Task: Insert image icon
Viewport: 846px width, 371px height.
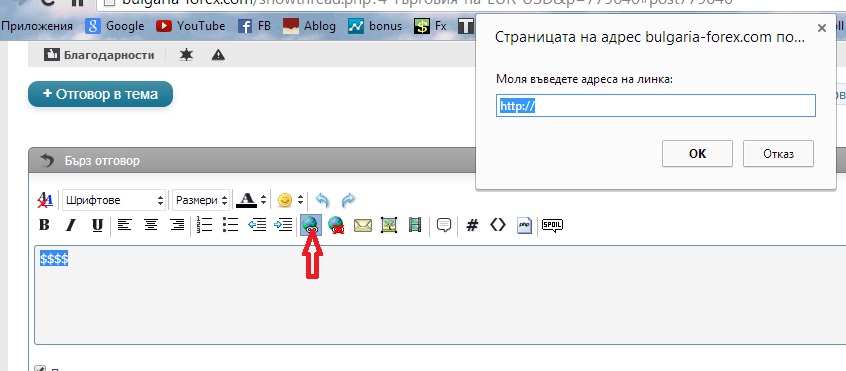Action: coord(389,225)
